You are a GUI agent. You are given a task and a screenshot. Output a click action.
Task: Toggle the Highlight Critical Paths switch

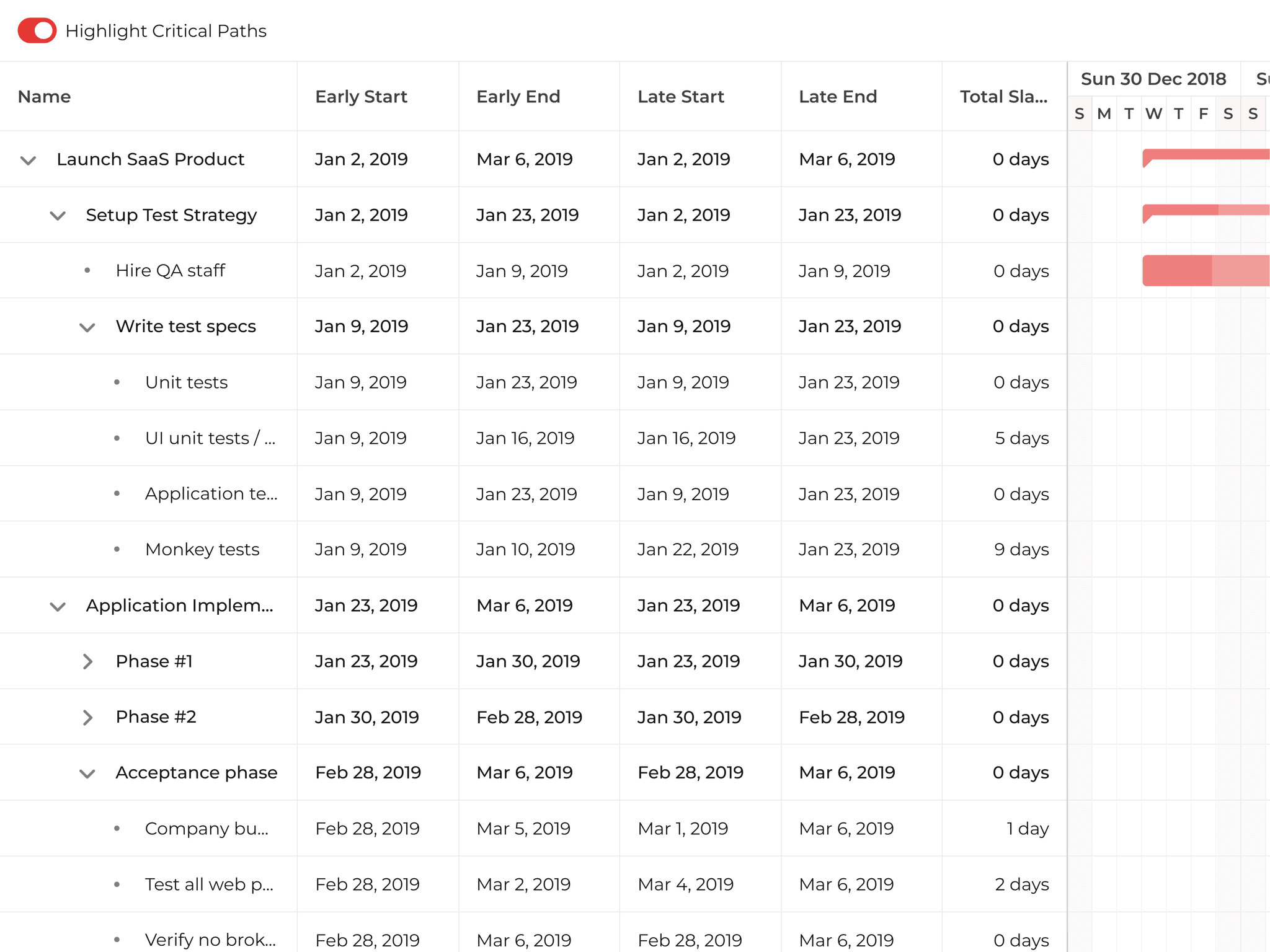pyautogui.click(x=37, y=30)
